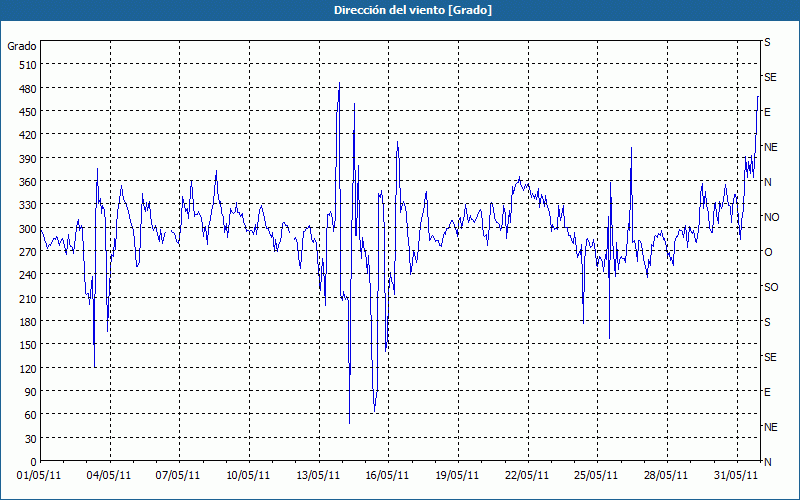Select the 13/05/11 date label
800x500 pixels.
tap(318, 476)
